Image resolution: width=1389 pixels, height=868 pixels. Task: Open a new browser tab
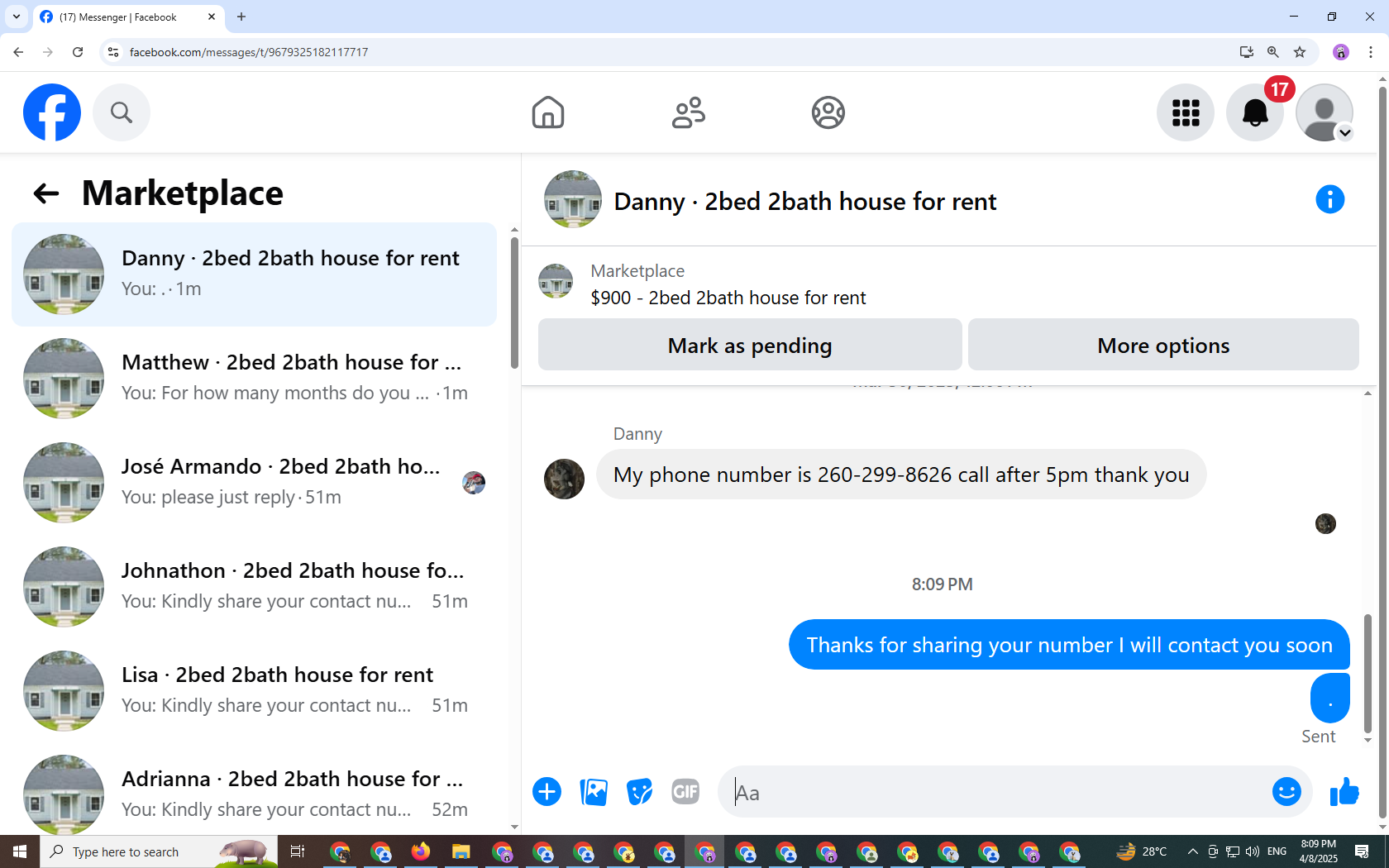click(241, 17)
